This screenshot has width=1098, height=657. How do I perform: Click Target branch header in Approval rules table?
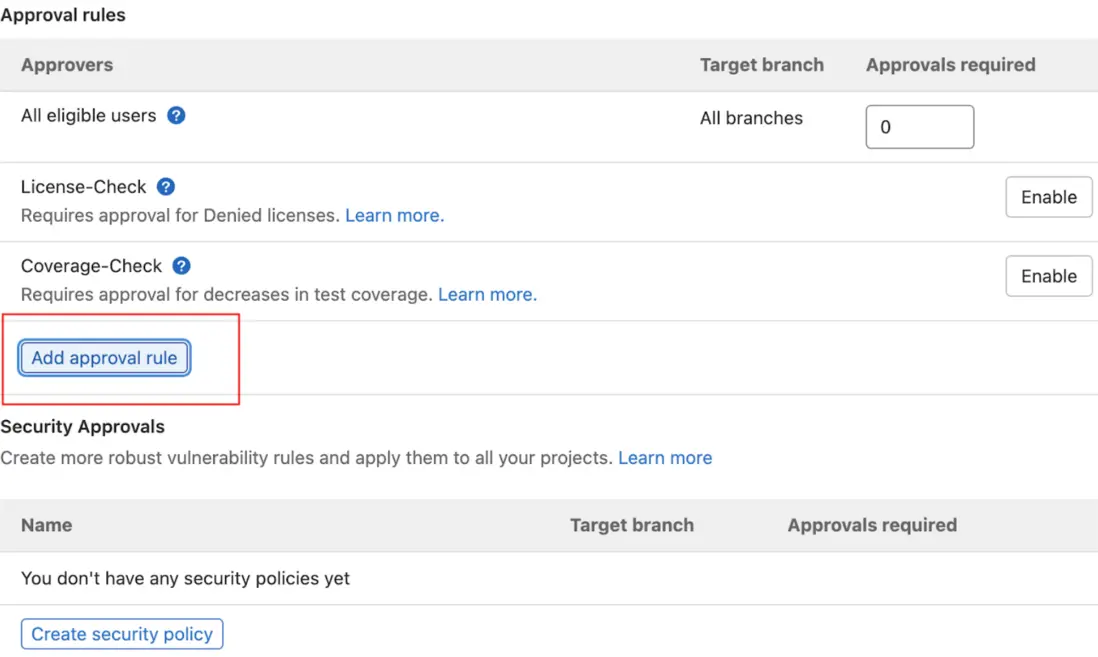point(761,65)
